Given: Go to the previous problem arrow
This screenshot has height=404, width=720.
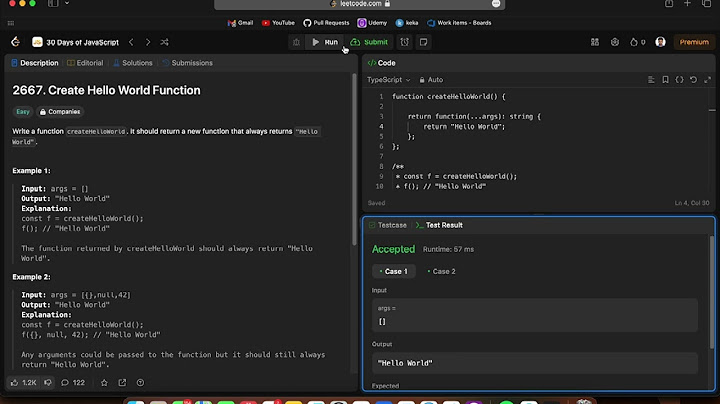Looking at the screenshot, I should [x=131, y=42].
